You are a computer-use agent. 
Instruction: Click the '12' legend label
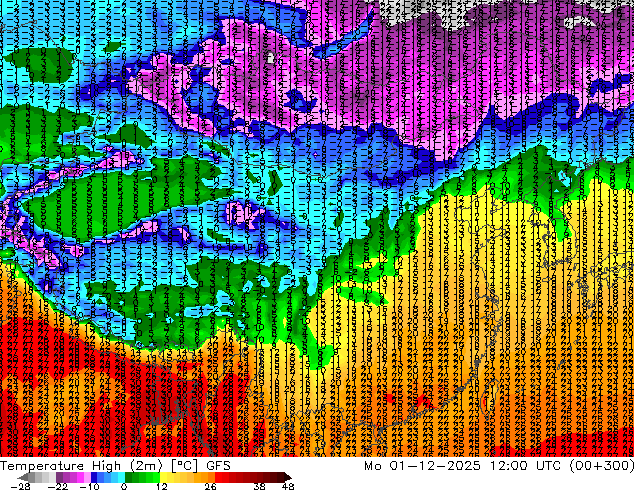pos(162,486)
